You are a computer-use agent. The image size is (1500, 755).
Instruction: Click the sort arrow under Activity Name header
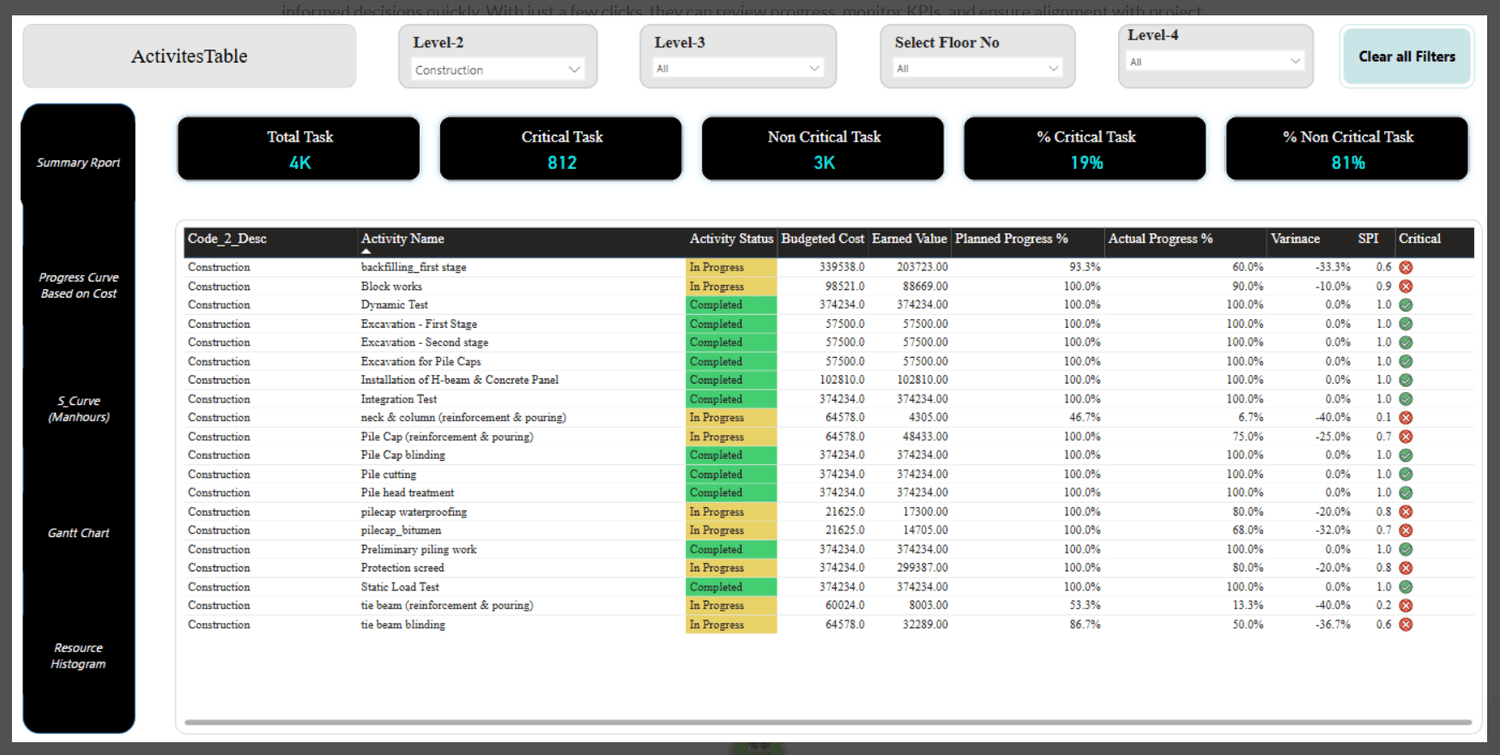point(366,252)
